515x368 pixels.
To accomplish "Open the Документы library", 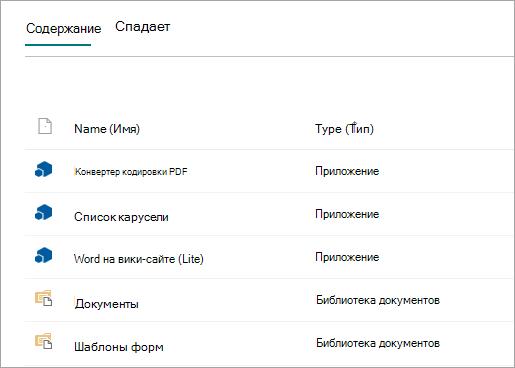I will click(x=106, y=304).
